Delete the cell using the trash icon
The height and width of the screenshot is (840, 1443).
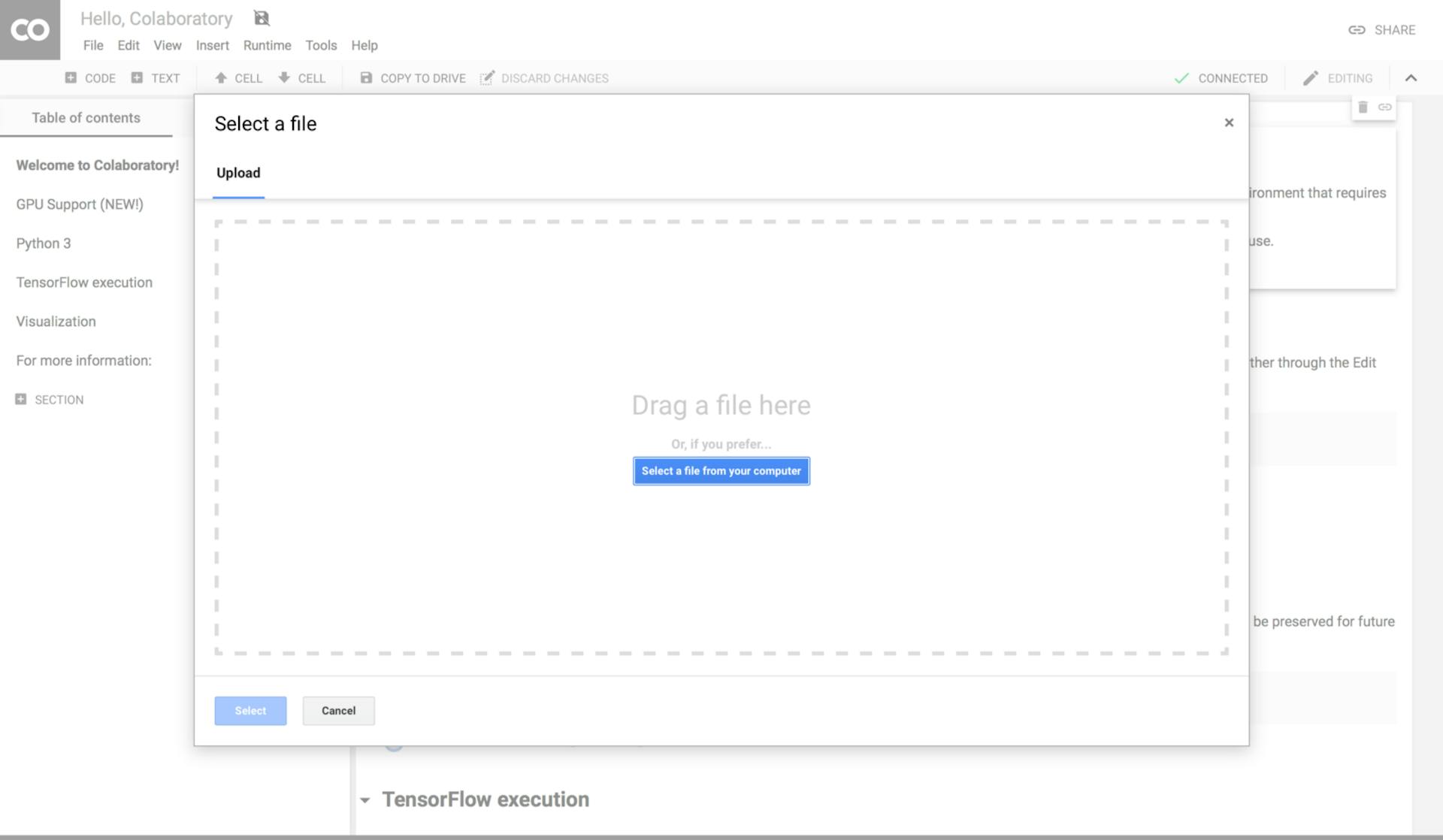click(x=1363, y=107)
